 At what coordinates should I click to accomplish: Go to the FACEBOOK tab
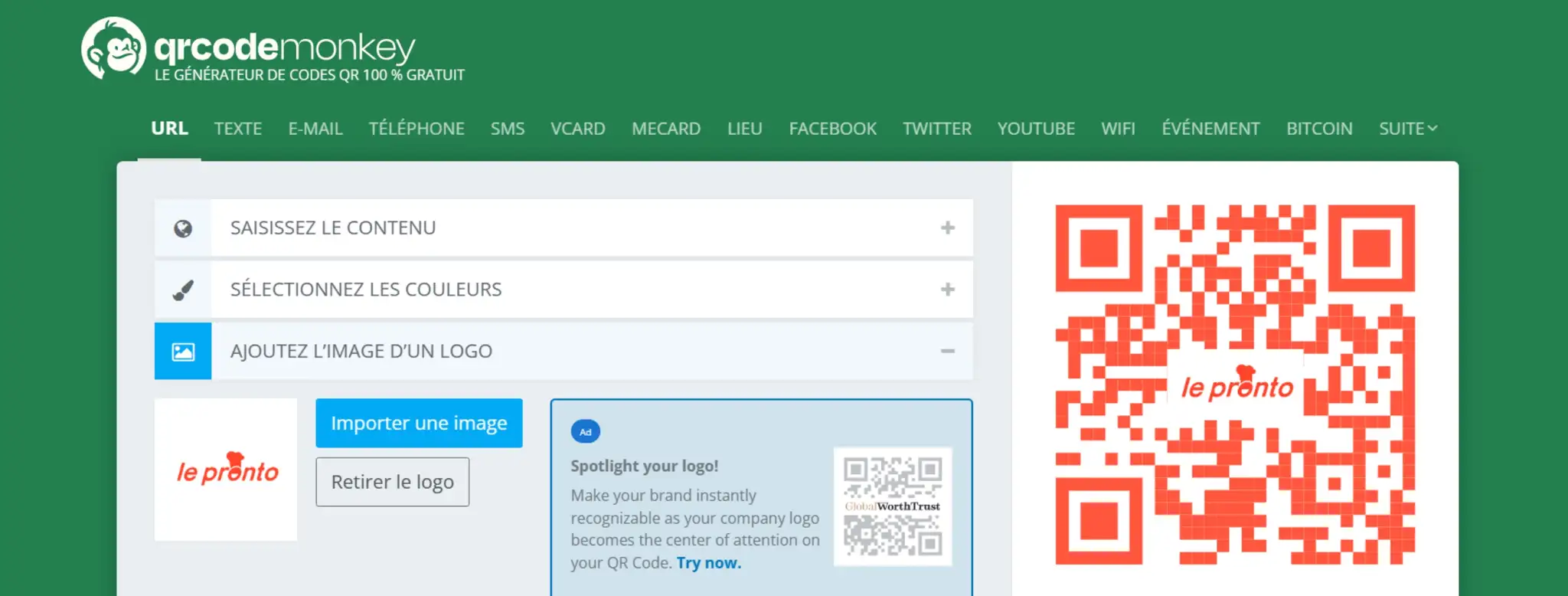(833, 129)
